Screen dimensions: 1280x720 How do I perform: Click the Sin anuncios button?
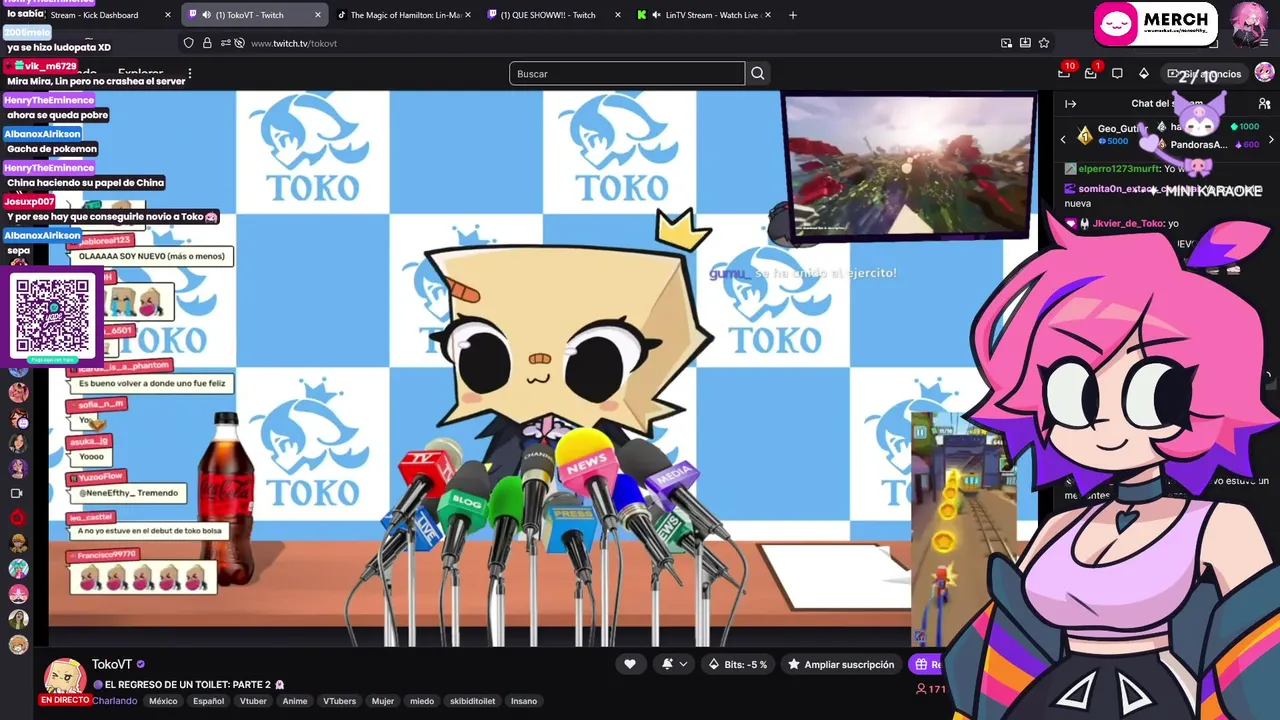1204,73
